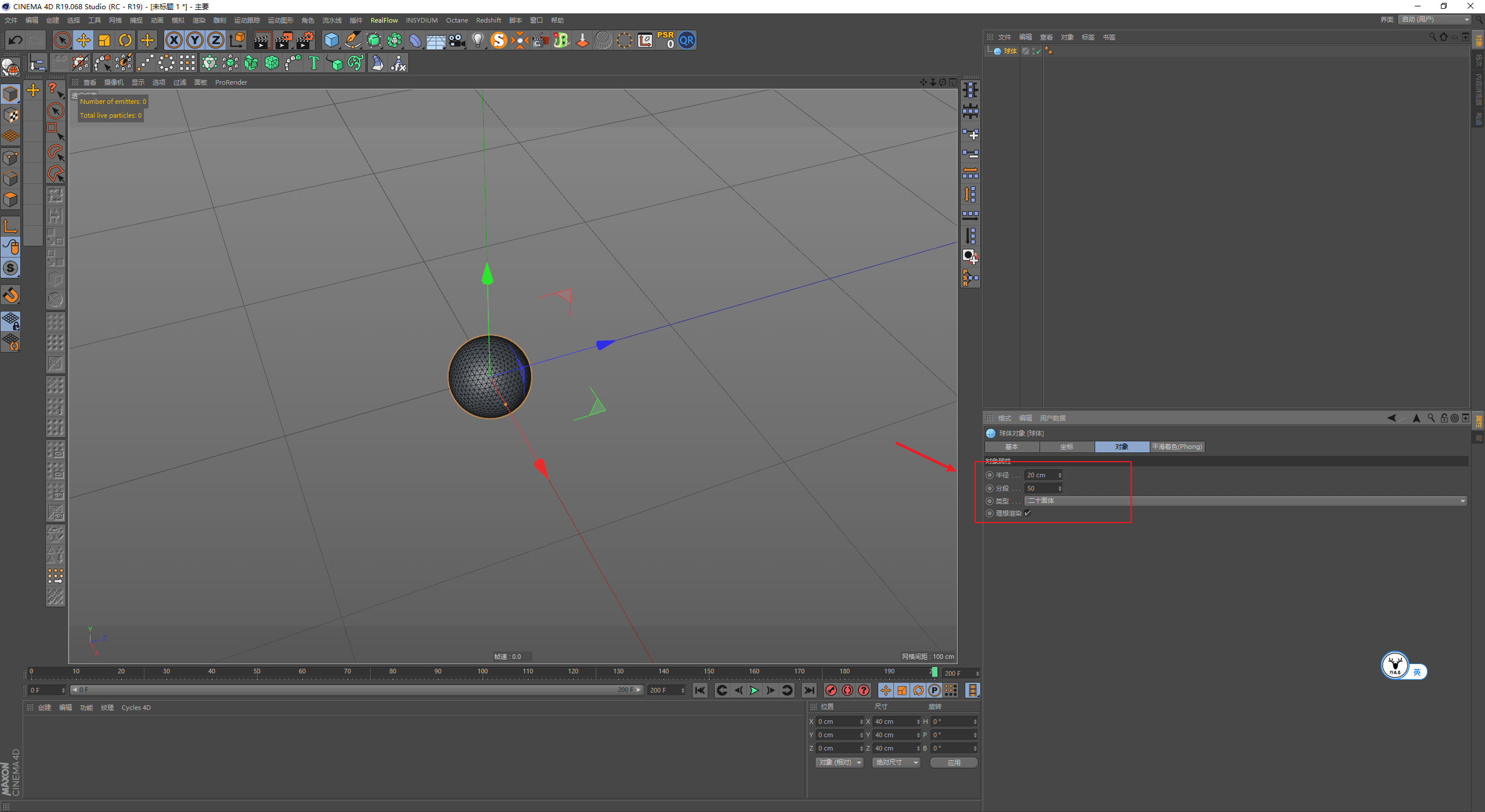Click the 半径 20 cm stepper arrows
1485x812 pixels.
pyautogui.click(x=1060, y=475)
